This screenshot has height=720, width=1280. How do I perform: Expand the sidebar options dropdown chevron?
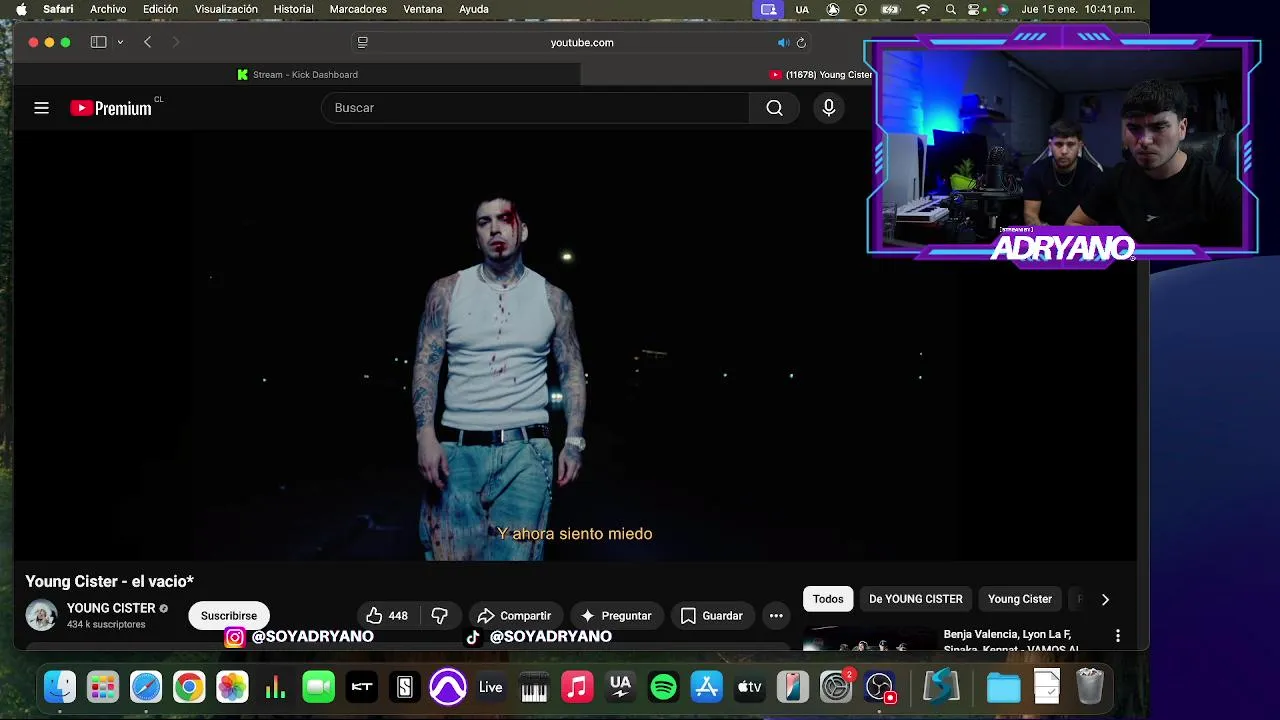[x=120, y=42]
